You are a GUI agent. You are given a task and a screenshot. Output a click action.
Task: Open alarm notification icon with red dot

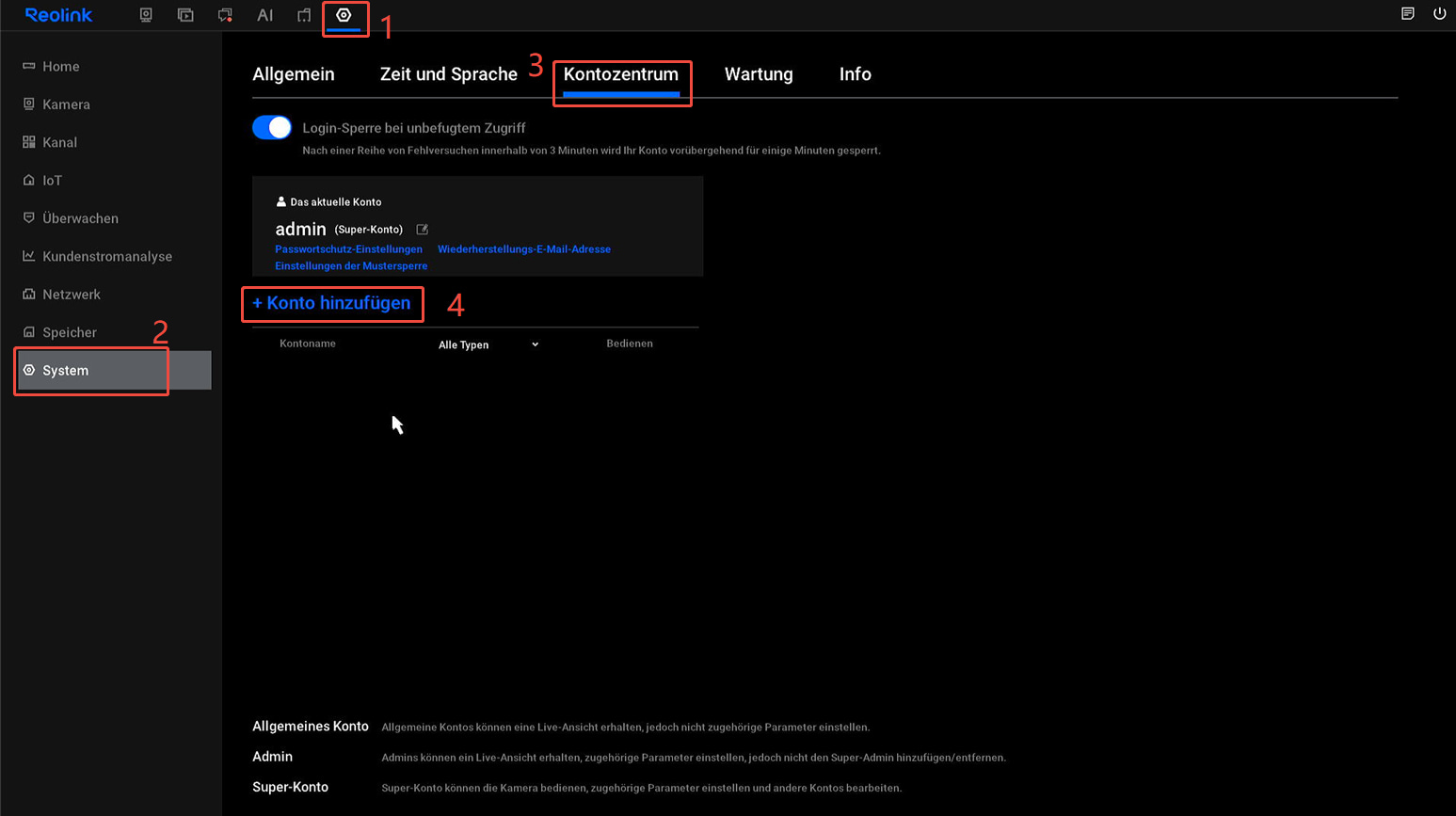225,15
